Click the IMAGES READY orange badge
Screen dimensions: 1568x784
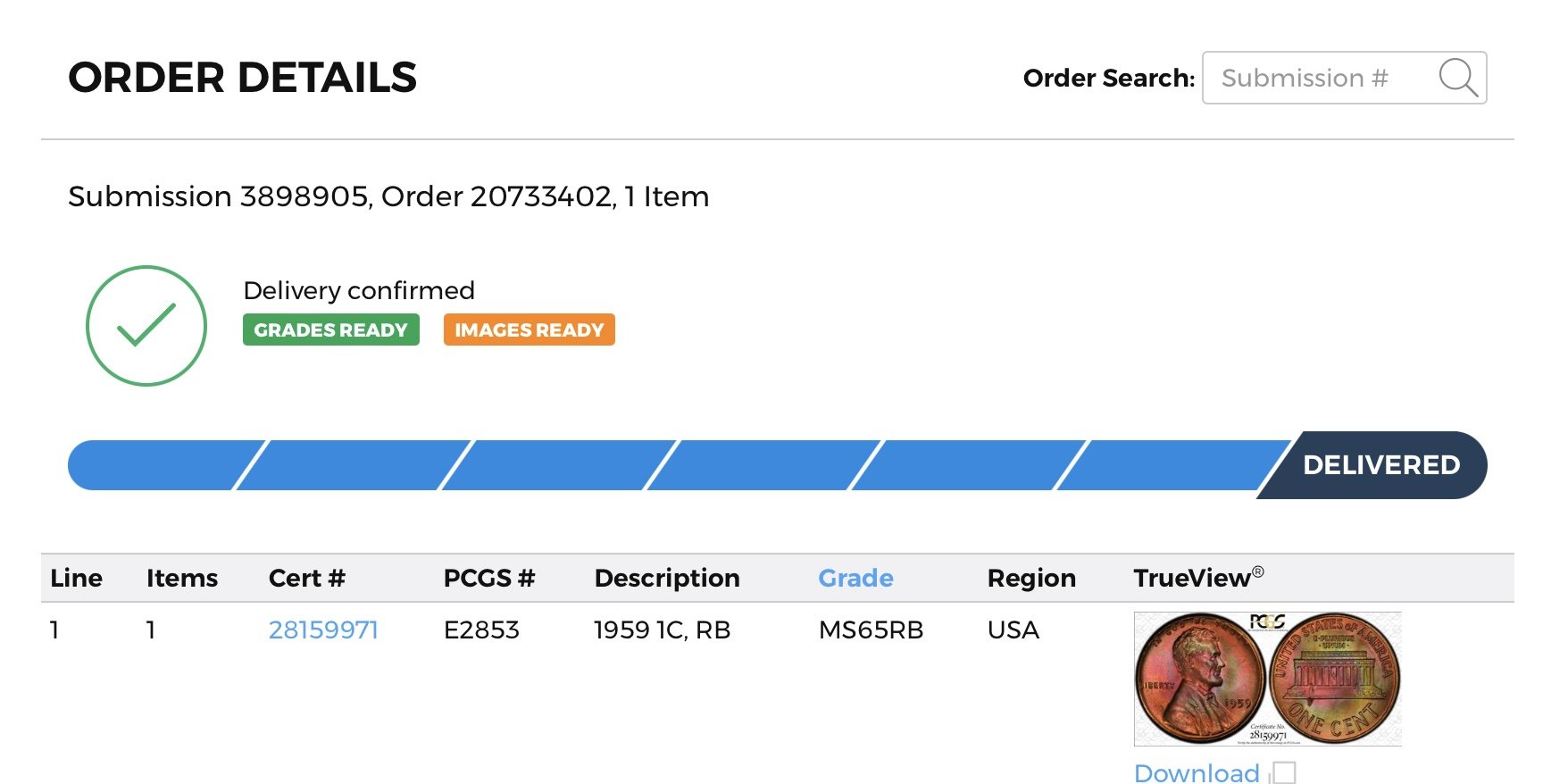coord(530,329)
